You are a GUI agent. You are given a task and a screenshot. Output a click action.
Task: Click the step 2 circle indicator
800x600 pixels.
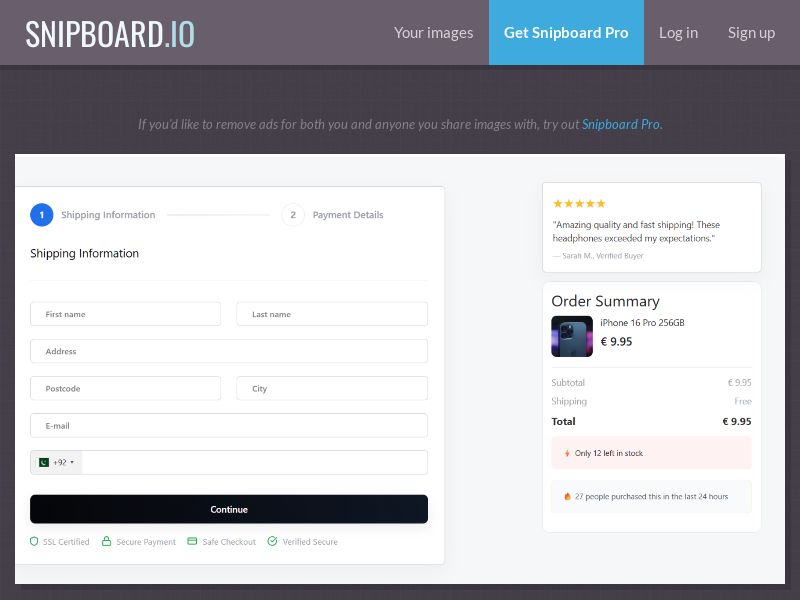293,214
